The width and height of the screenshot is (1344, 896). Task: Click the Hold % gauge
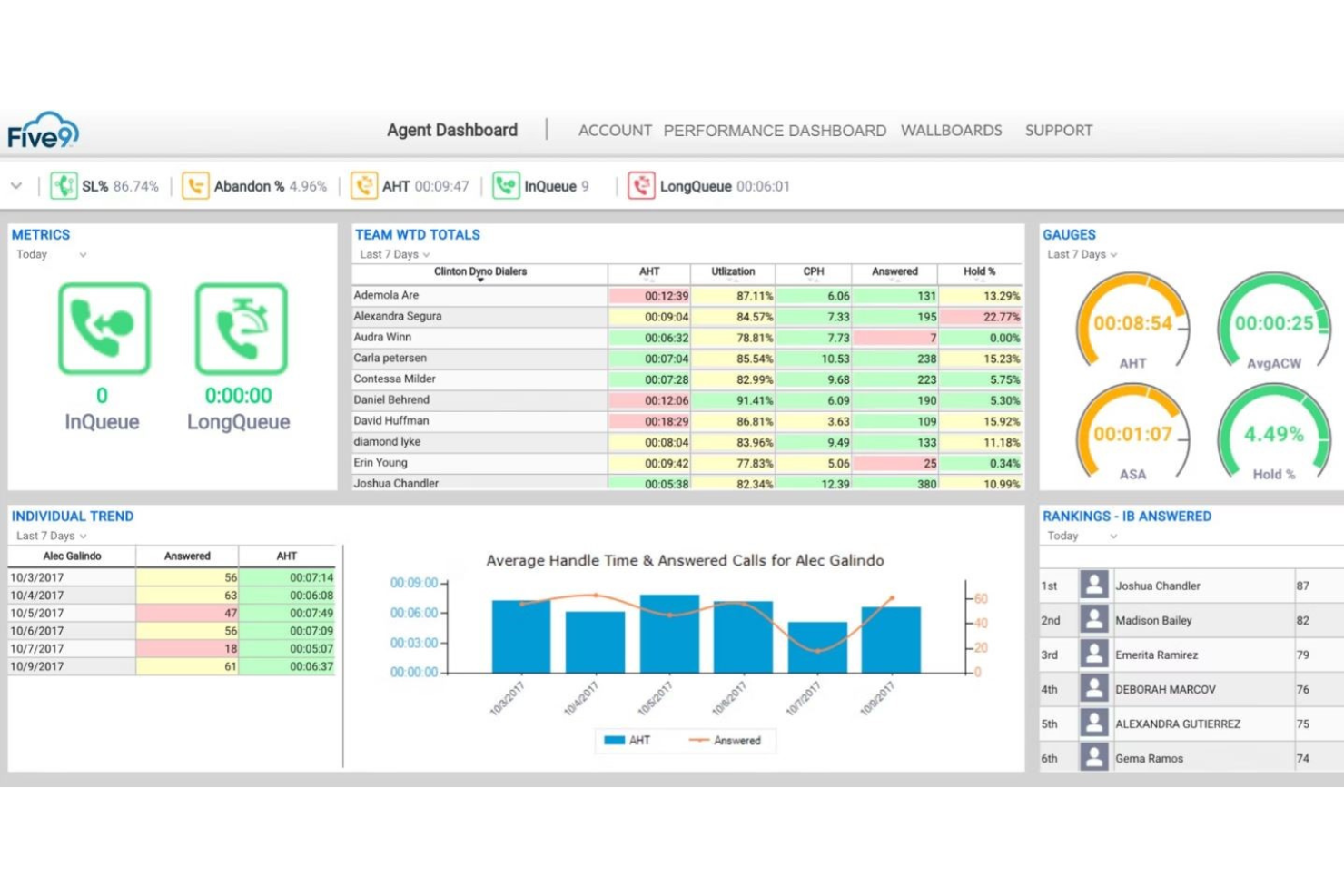(x=1273, y=434)
